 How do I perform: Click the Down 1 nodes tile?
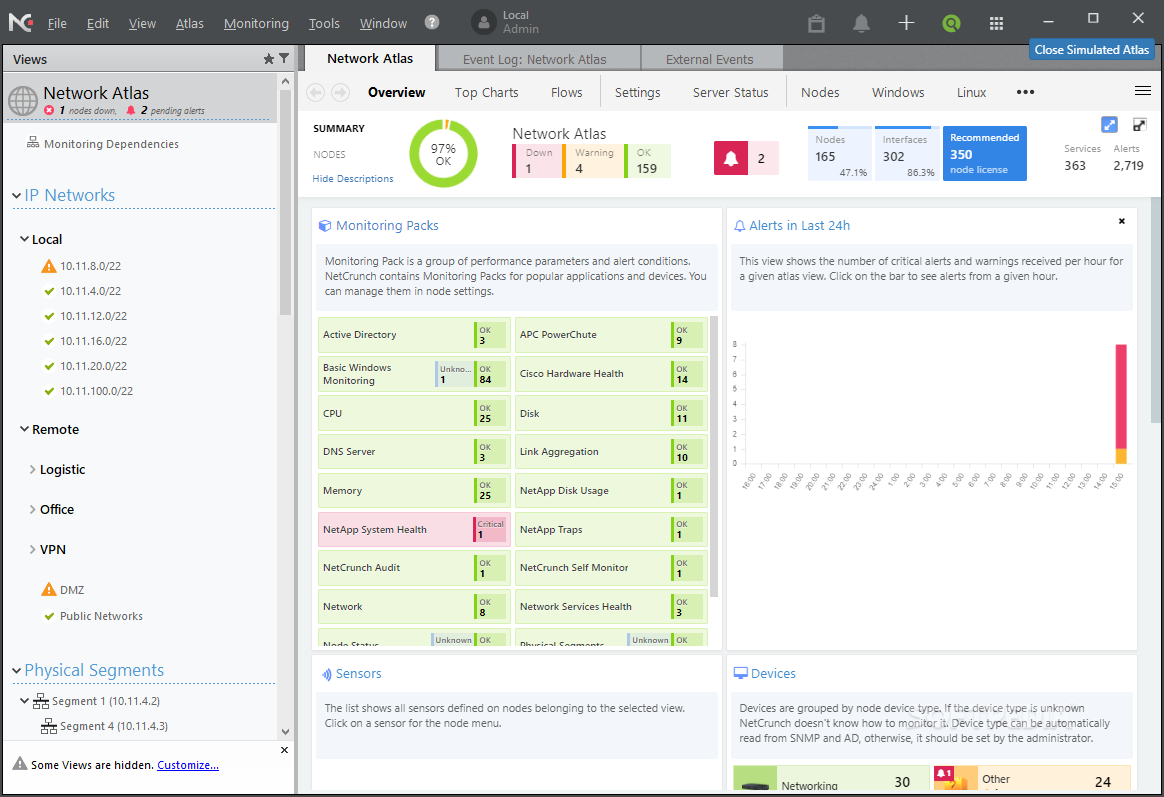(x=537, y=160)
